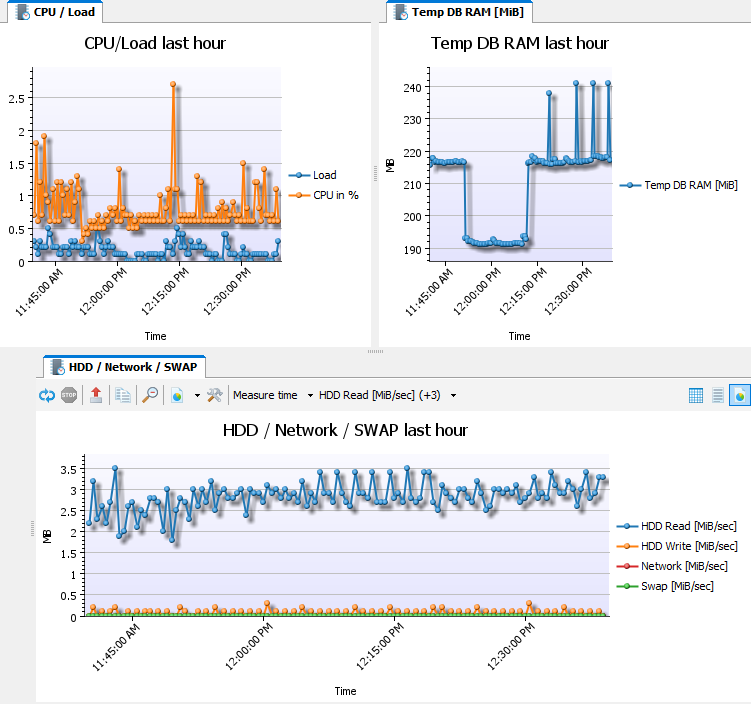Click the chart type icon

coord(177,395)
